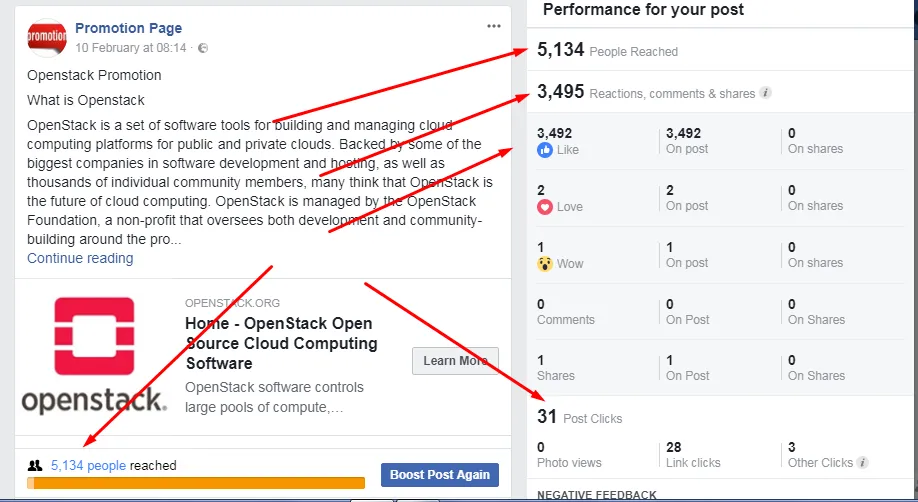Click the Shares count label

pyautogui.click(x=556, y=376)
